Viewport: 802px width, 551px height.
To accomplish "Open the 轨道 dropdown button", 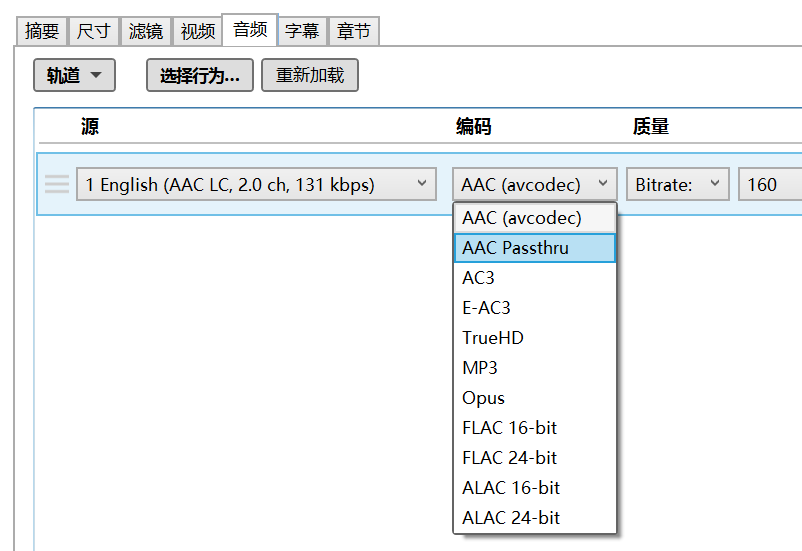I will (x=74, y=76).
